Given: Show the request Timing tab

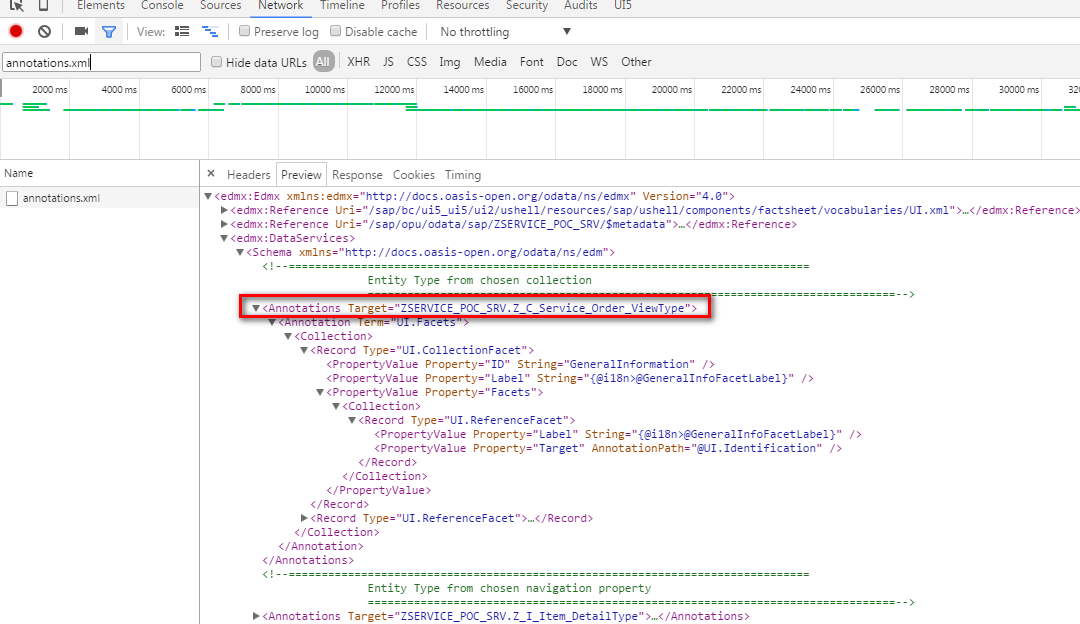Looking at the screenshot, I should tap(463, 175).
